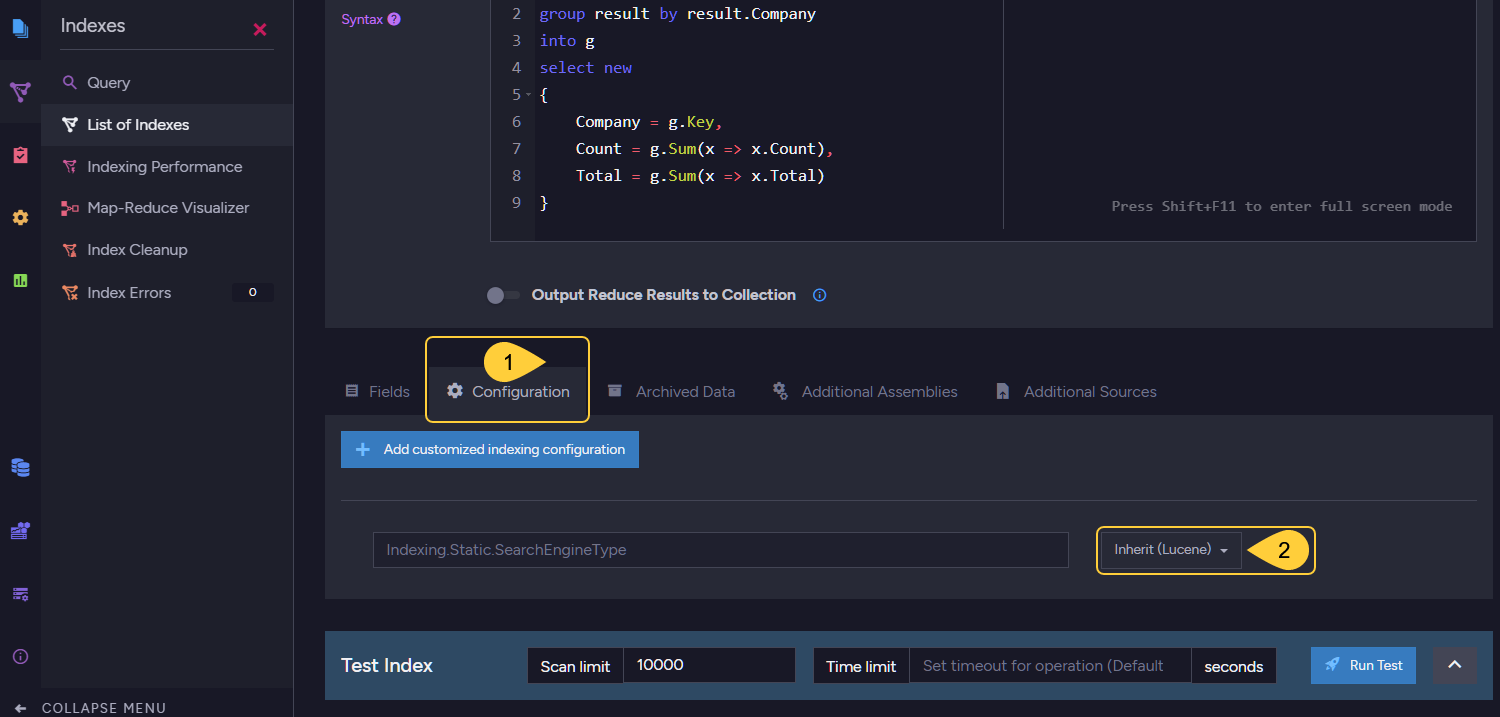The image size is (1500, 717).
Task: Open Map-Reduce Visualizer menu item
Action: tap(168, 208)
